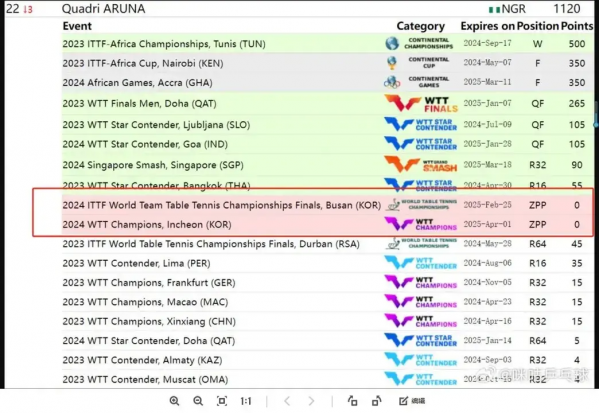Select the Points column header
600x413 pixels.
pos(578,26)
